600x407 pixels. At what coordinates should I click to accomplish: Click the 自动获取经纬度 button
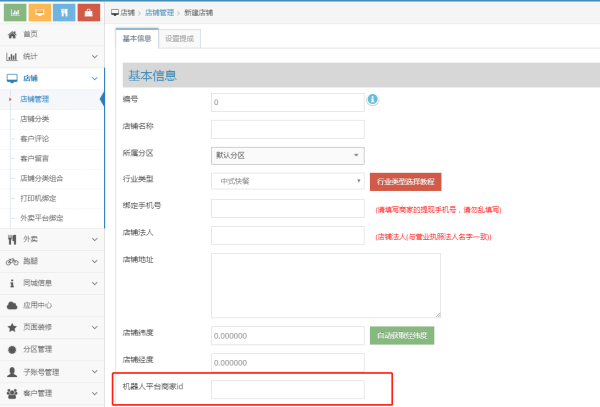[x=401, y=335]
